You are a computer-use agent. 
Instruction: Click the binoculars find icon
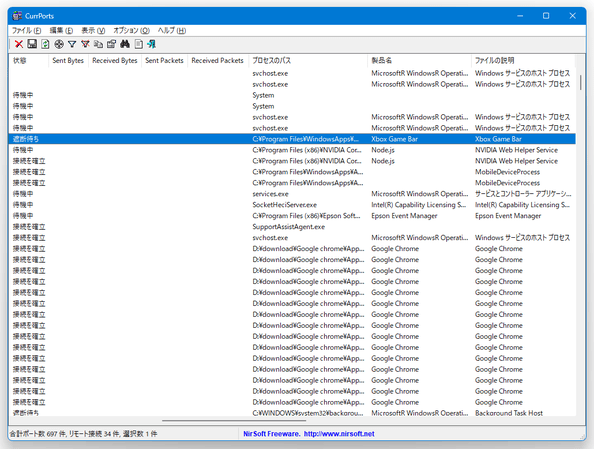pyautogui.click(x=125, y=44)
